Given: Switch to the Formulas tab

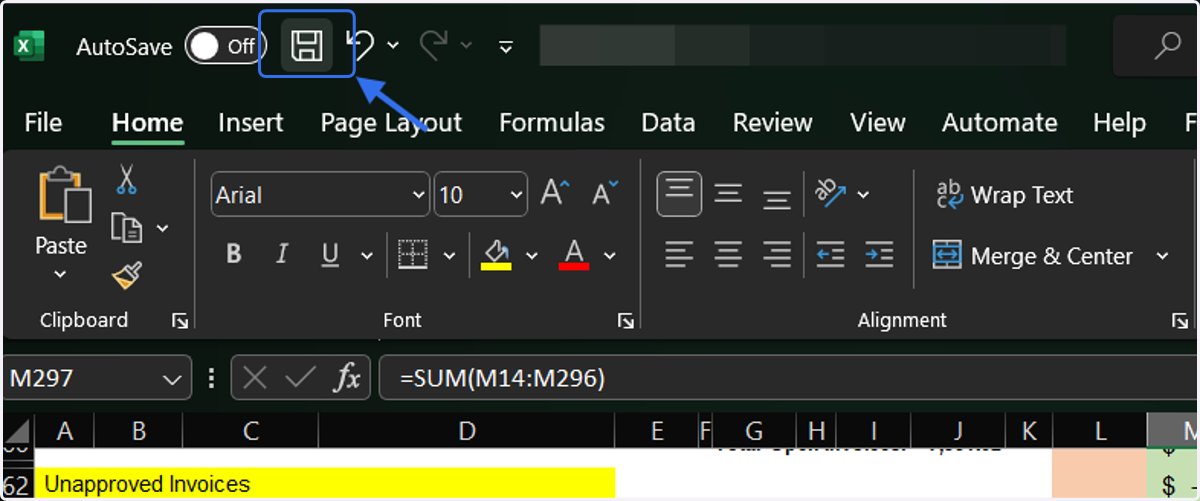Looking at the screenshot, I should (552, 123).
